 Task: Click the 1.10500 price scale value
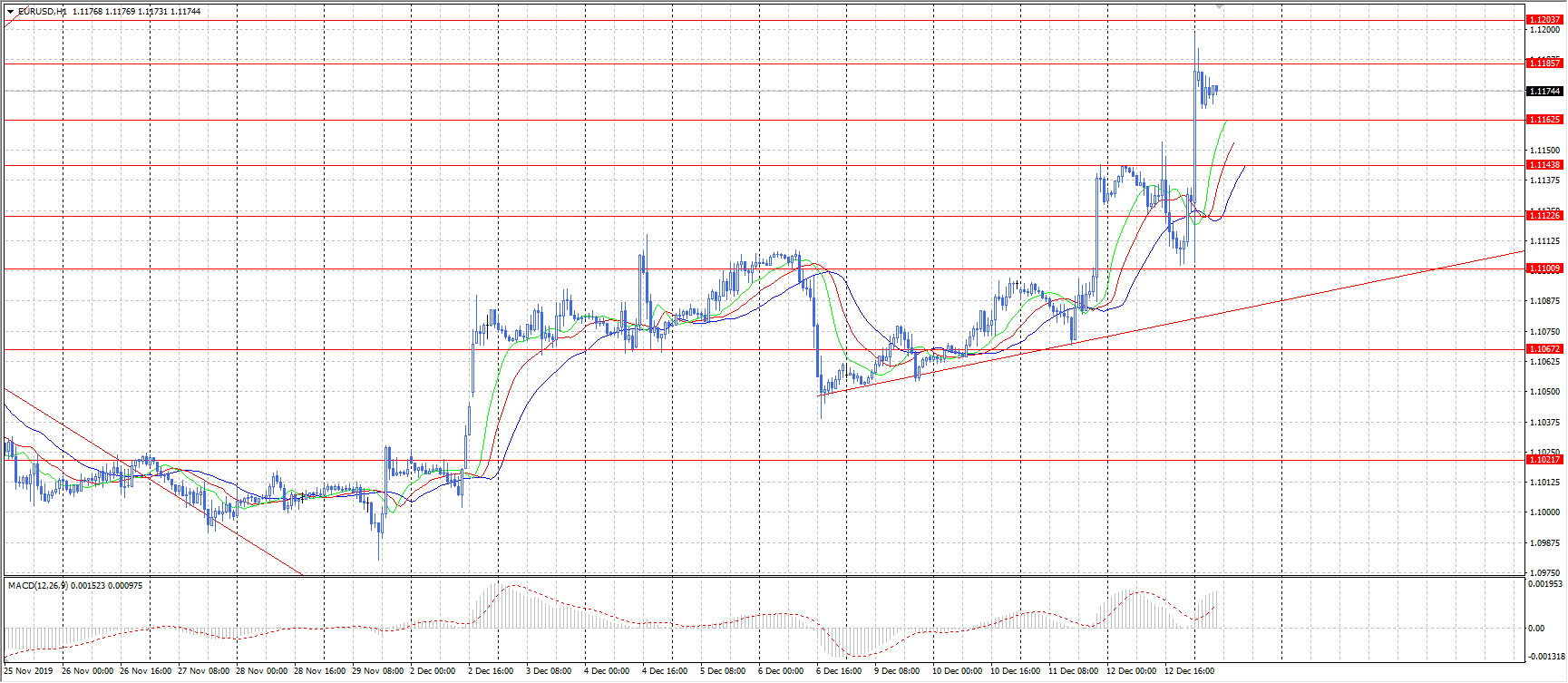coord(1545,392)
